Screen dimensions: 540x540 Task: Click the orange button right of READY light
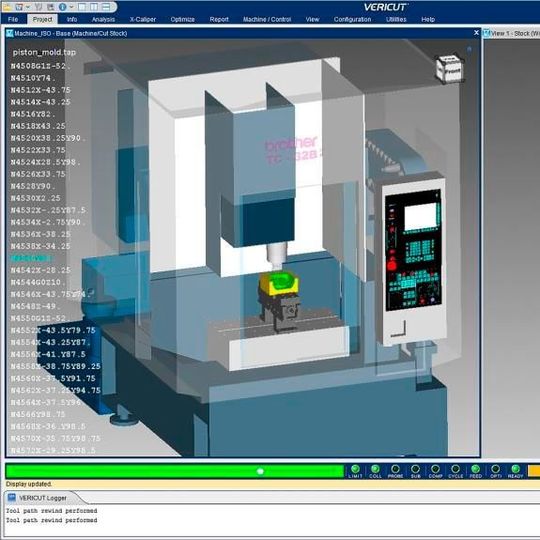click(x=534, y=471)
